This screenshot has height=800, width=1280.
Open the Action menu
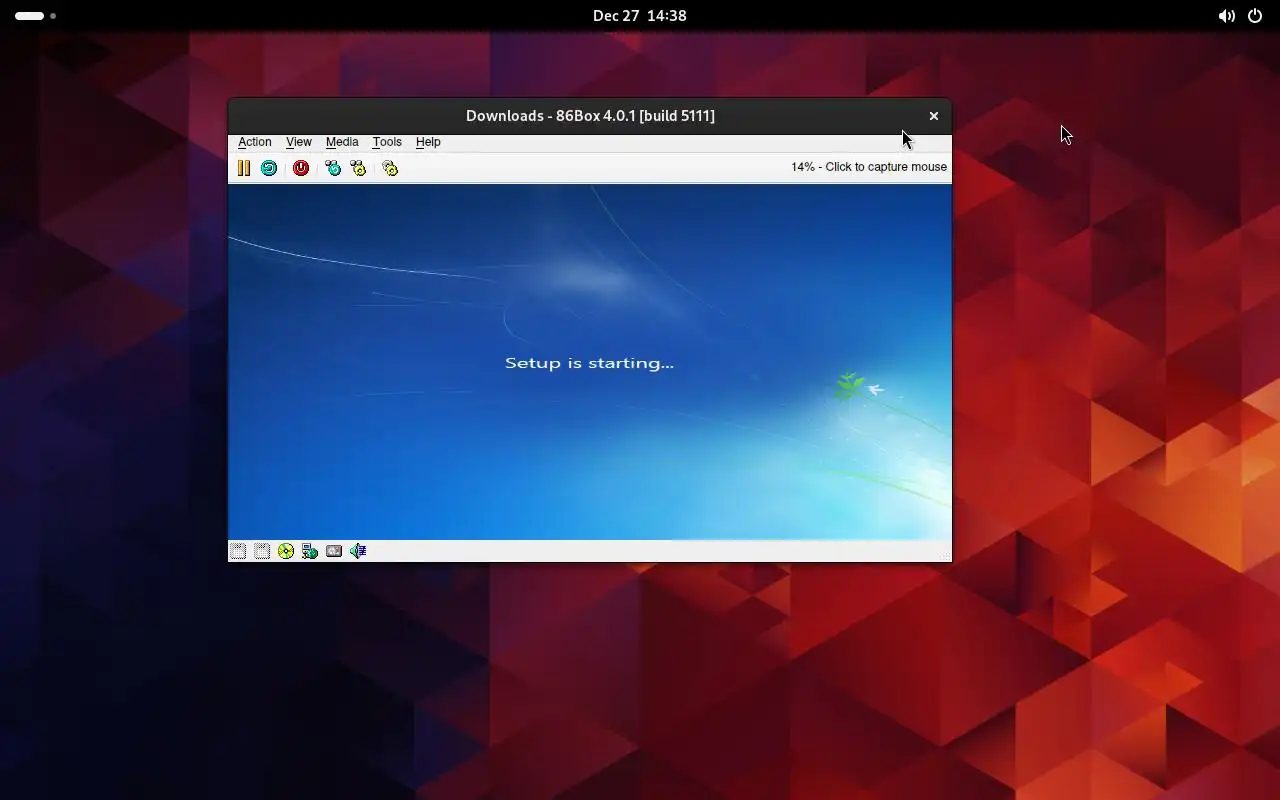(x=254, y=142)
